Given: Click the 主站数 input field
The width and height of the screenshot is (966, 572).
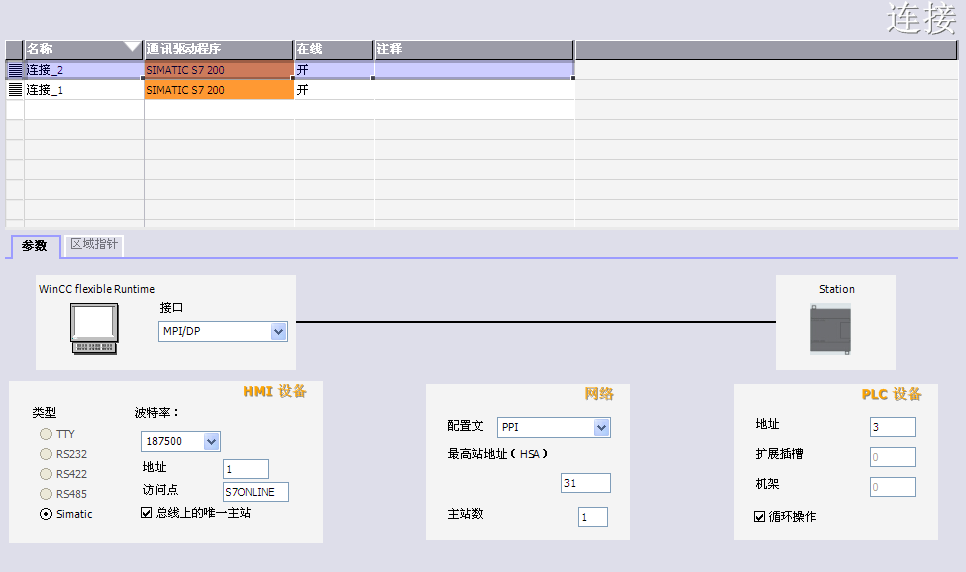Looking at the screenshot, I should pyautogui.click(x=593, y=517).
